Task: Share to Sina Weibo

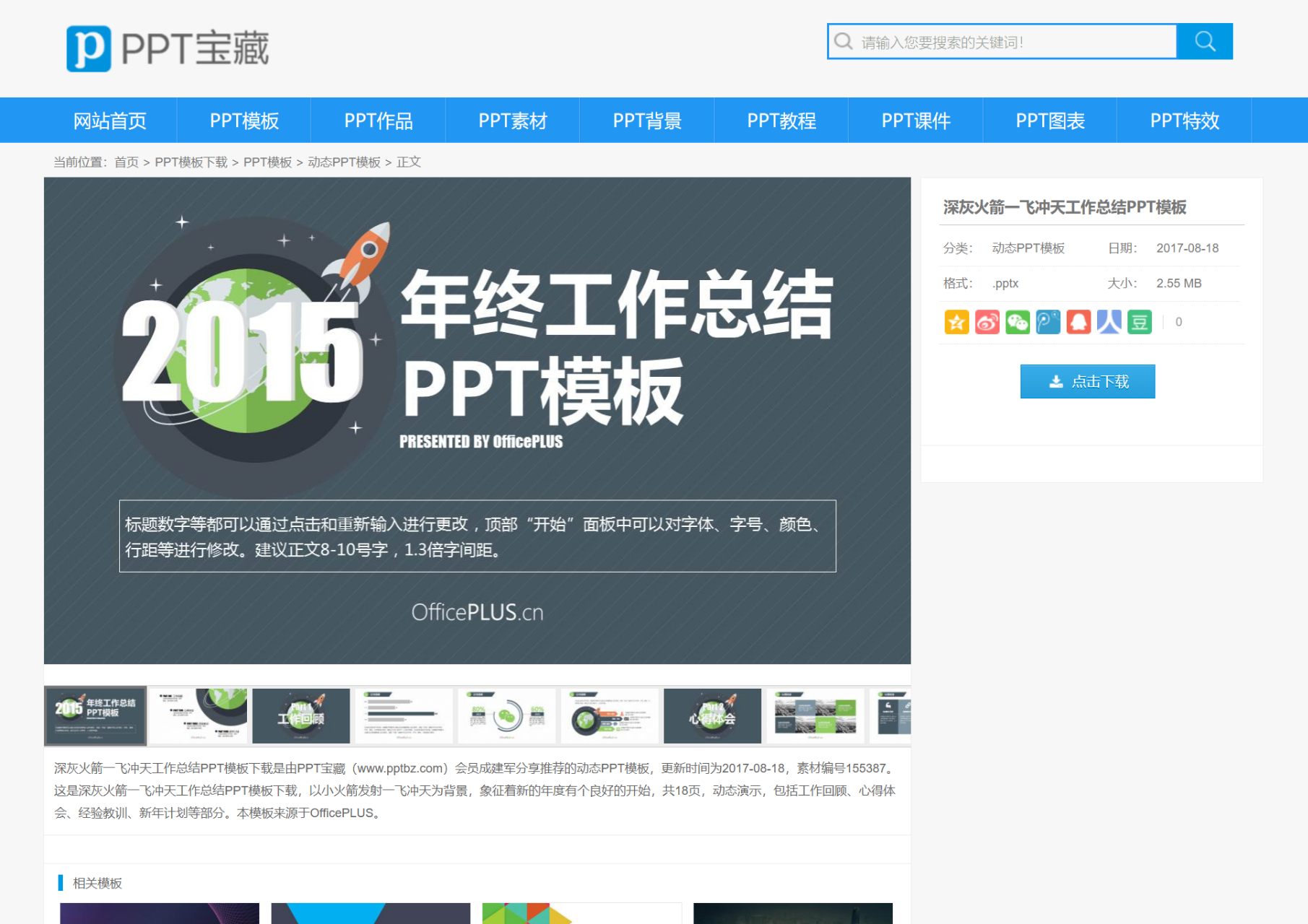Action: [987, 322]
